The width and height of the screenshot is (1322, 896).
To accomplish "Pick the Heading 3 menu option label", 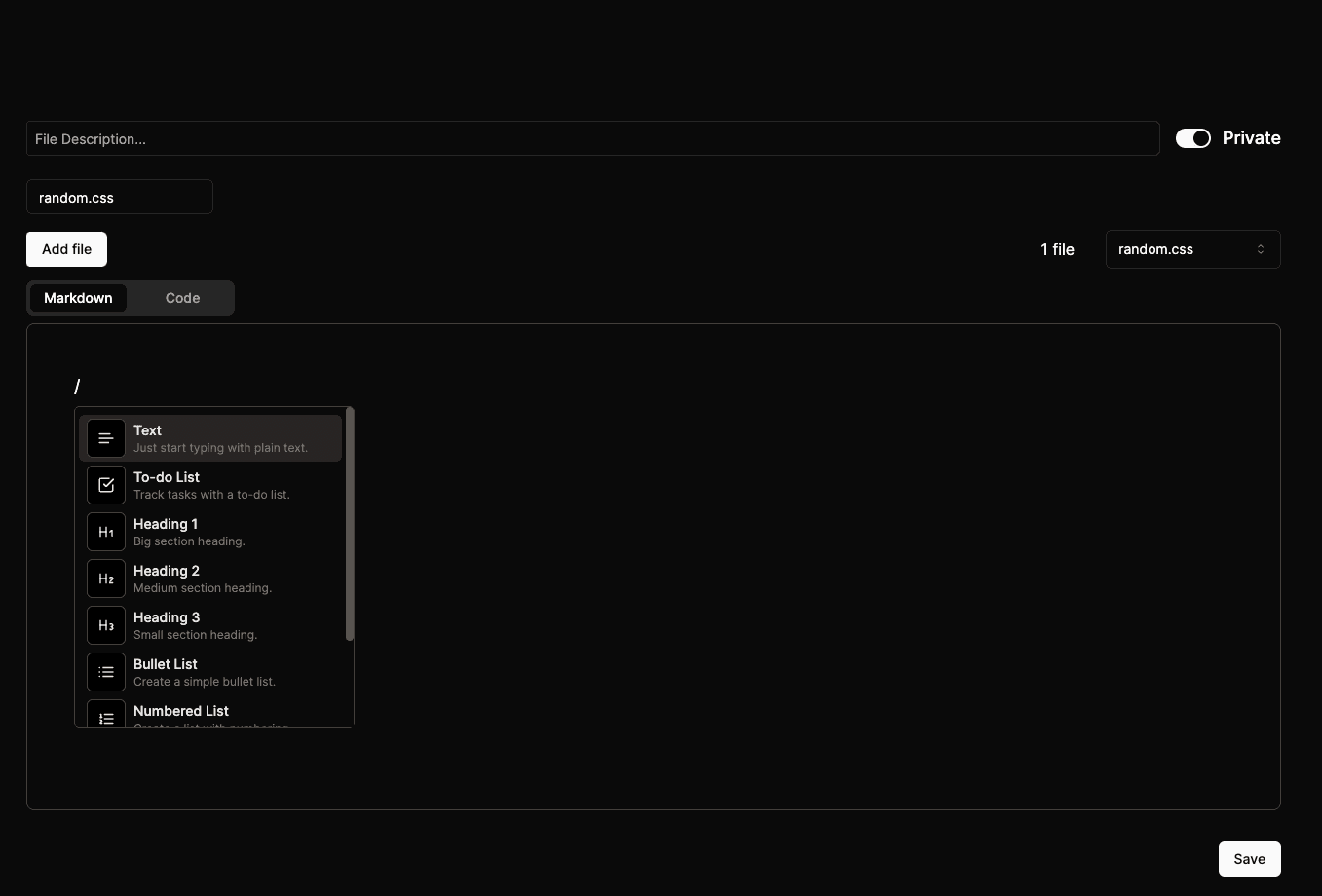I will 167,617.
